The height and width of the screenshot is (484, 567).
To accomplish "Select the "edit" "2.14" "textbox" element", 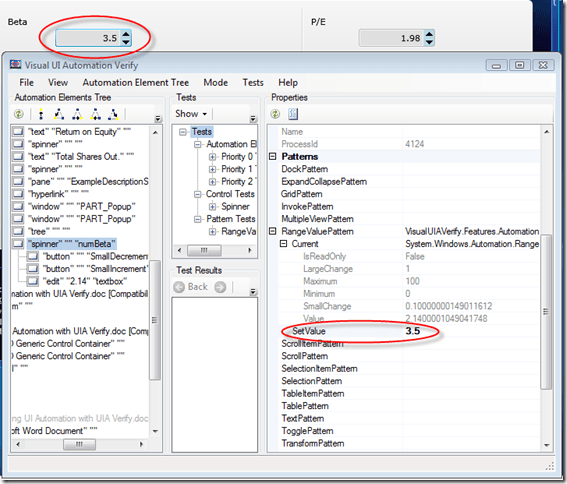I will [x=85, y=281].
